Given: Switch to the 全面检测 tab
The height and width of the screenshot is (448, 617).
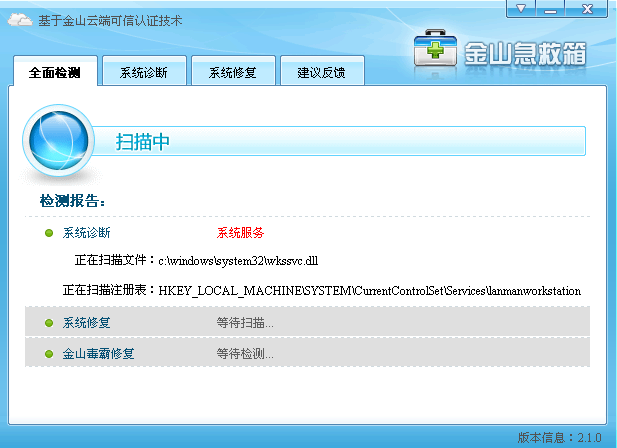Looking at the screenshot, I should (x=55, y=71).
